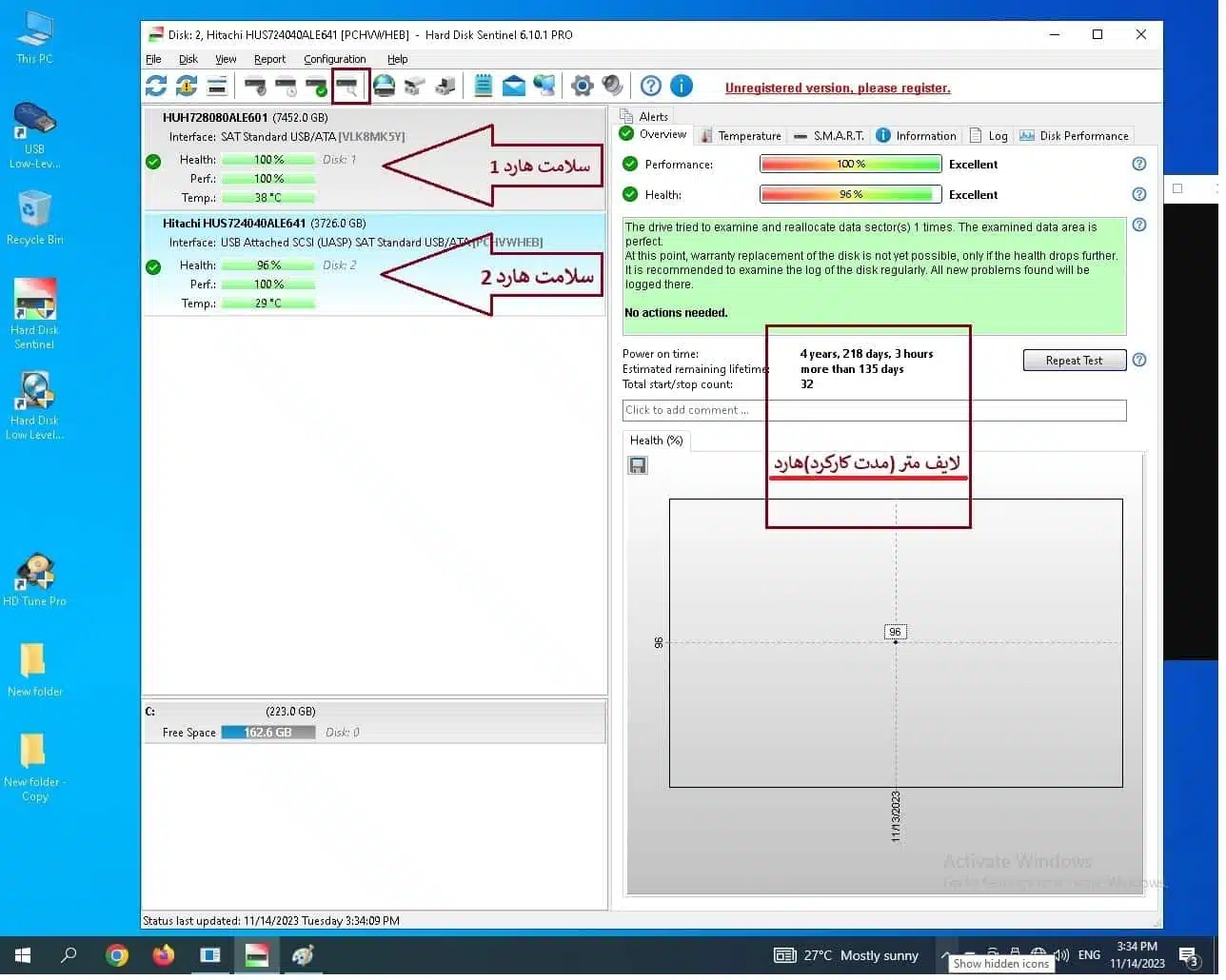Click the refresh icon with yellow warning
1226x980 pixels.
[187, 87]
